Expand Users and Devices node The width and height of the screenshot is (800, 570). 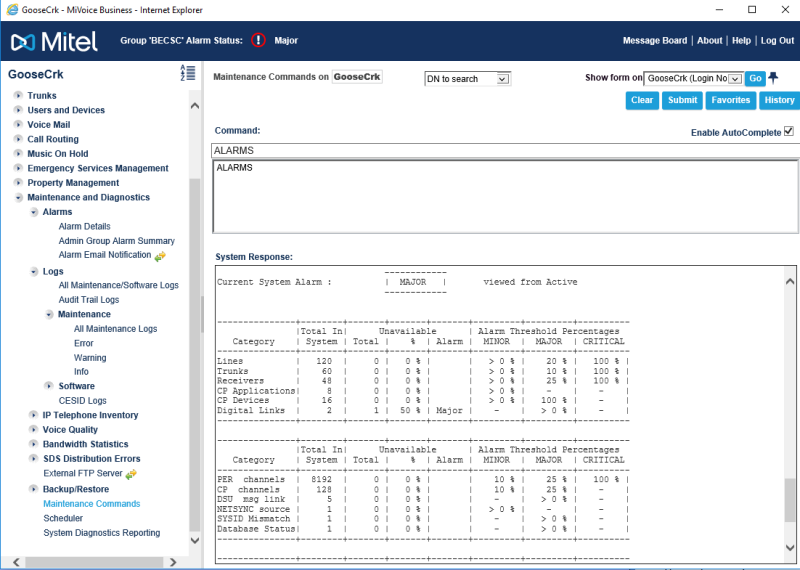coord(18,110)
